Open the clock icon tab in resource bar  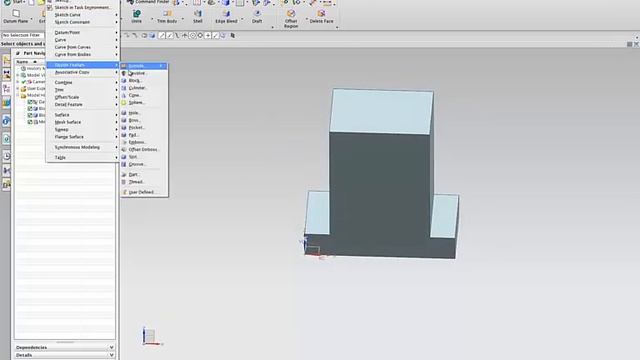7,156
